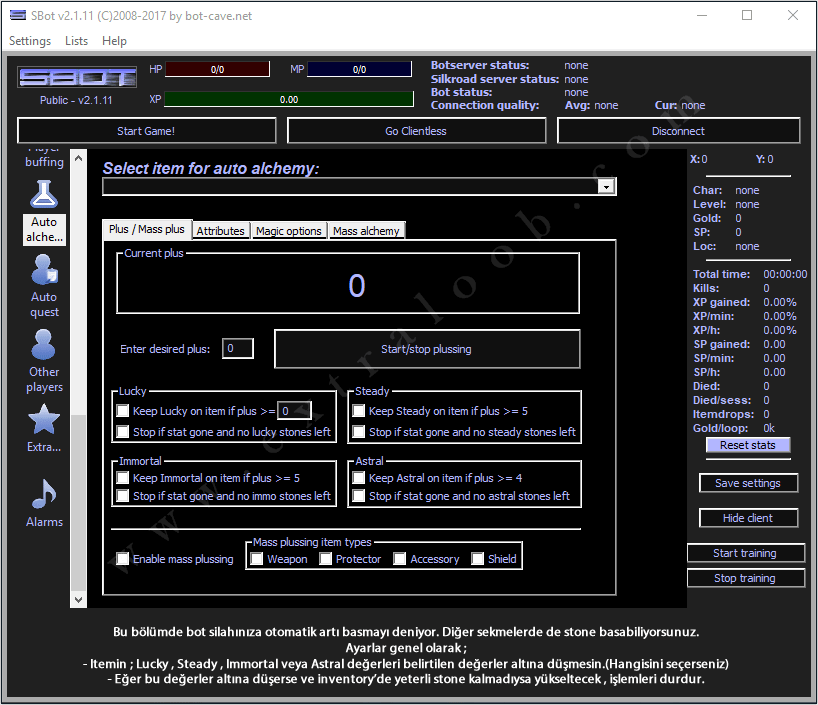Click the 'Connection quality:' label
Image resolution: width=818 pixels, height=705 pixels.
[x=485, y=105]
